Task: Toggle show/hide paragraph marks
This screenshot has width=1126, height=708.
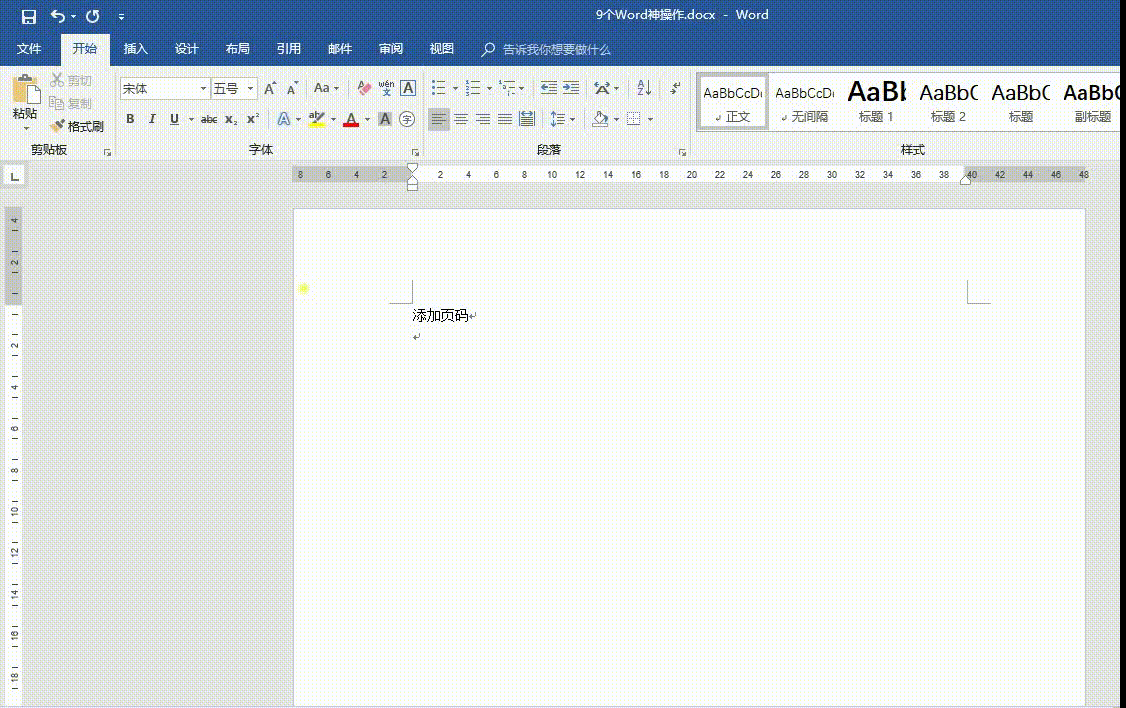Action: click(676, 89)
